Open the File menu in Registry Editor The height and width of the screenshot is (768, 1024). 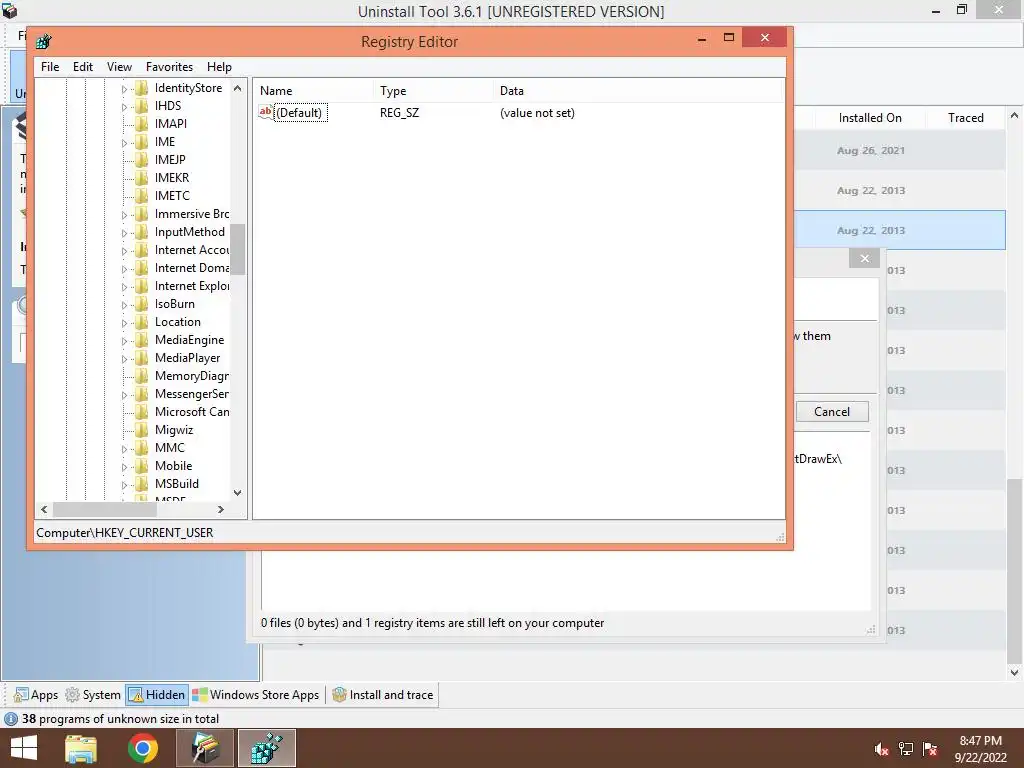click(50, 67)
